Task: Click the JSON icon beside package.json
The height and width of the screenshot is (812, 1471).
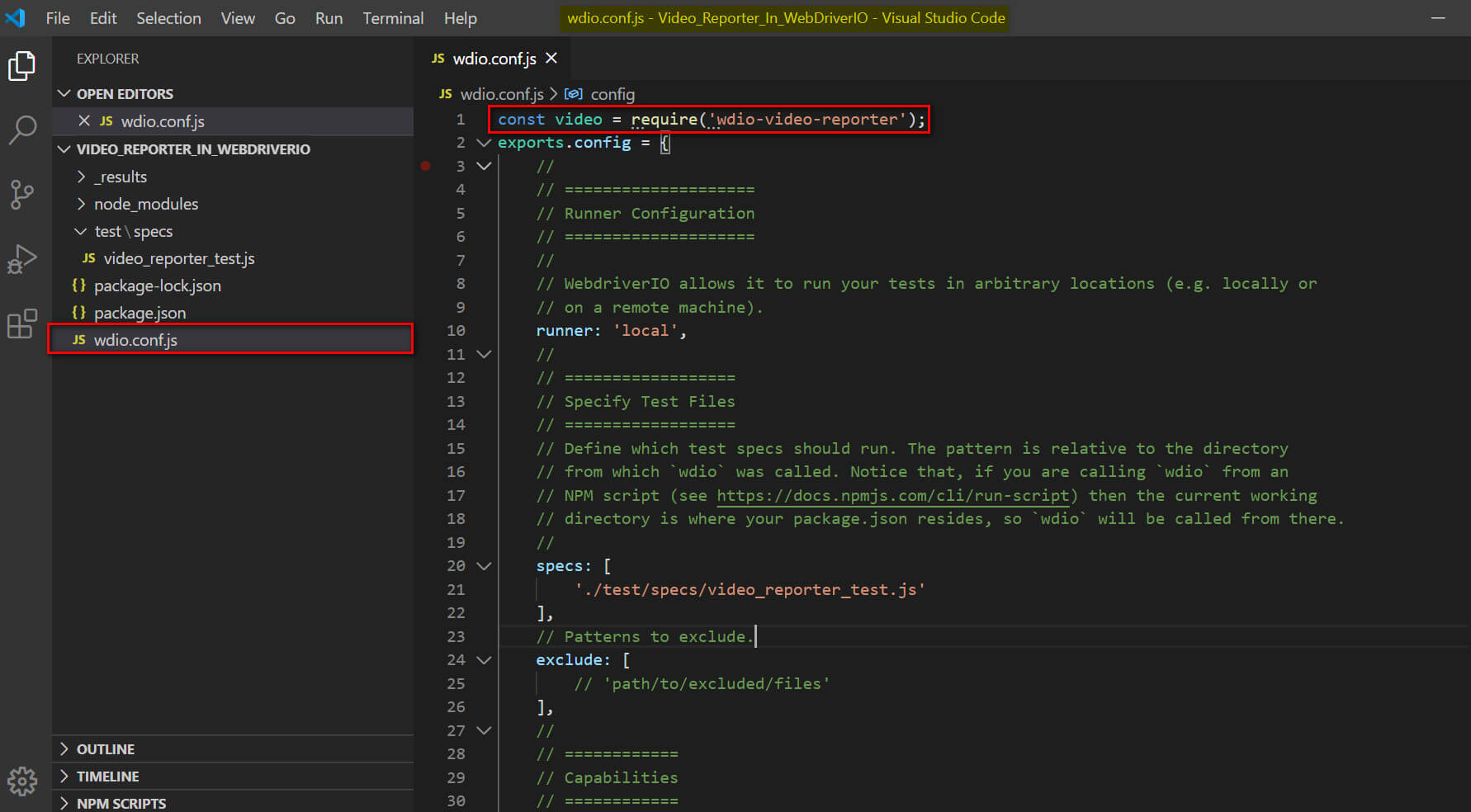Action: click(79, 313)
